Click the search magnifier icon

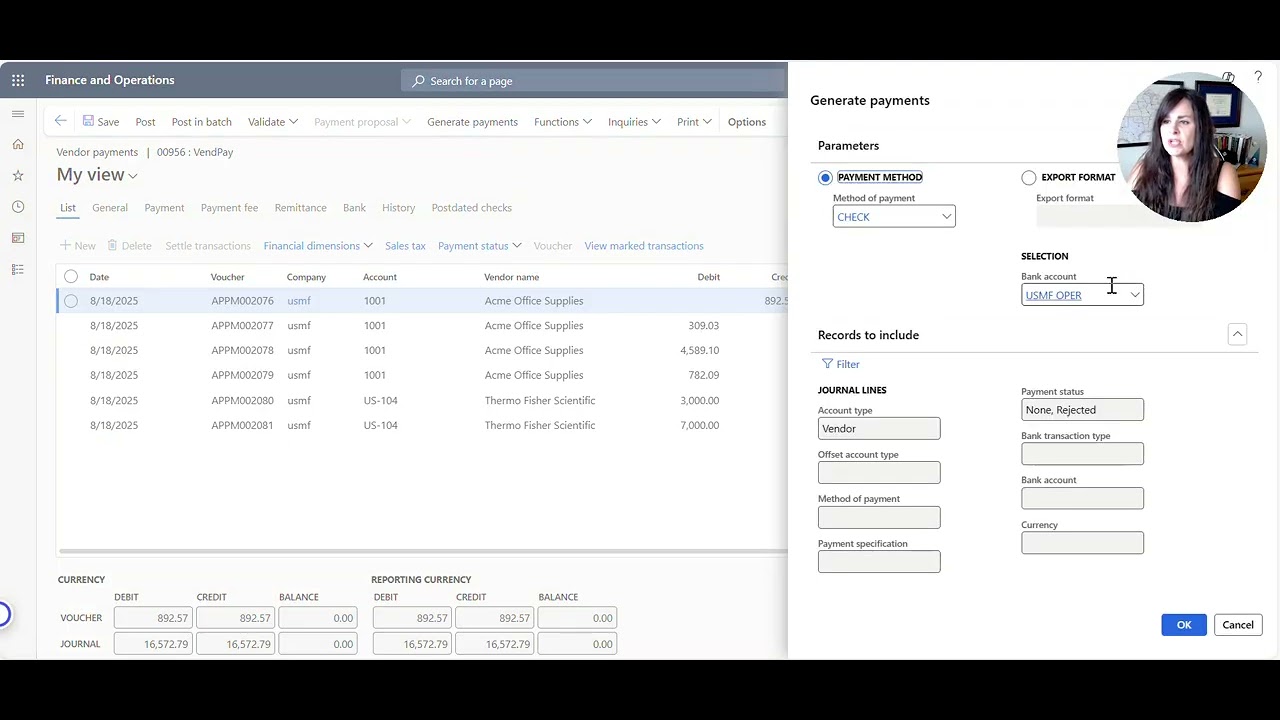coord(418,81)
